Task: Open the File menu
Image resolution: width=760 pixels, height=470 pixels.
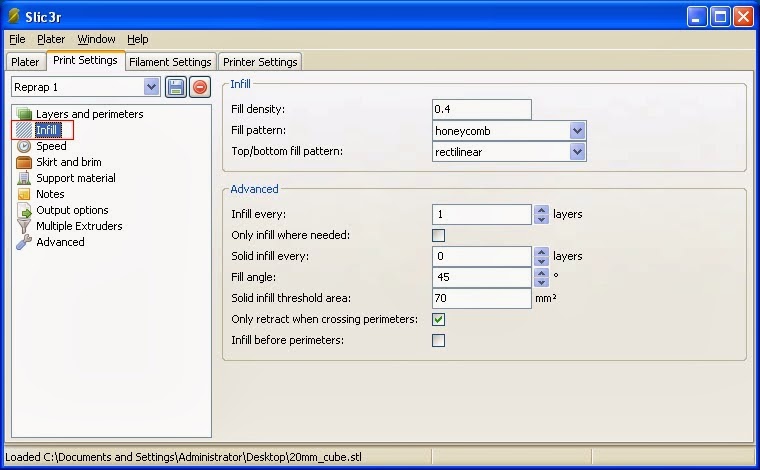Action: pos(17,39)
